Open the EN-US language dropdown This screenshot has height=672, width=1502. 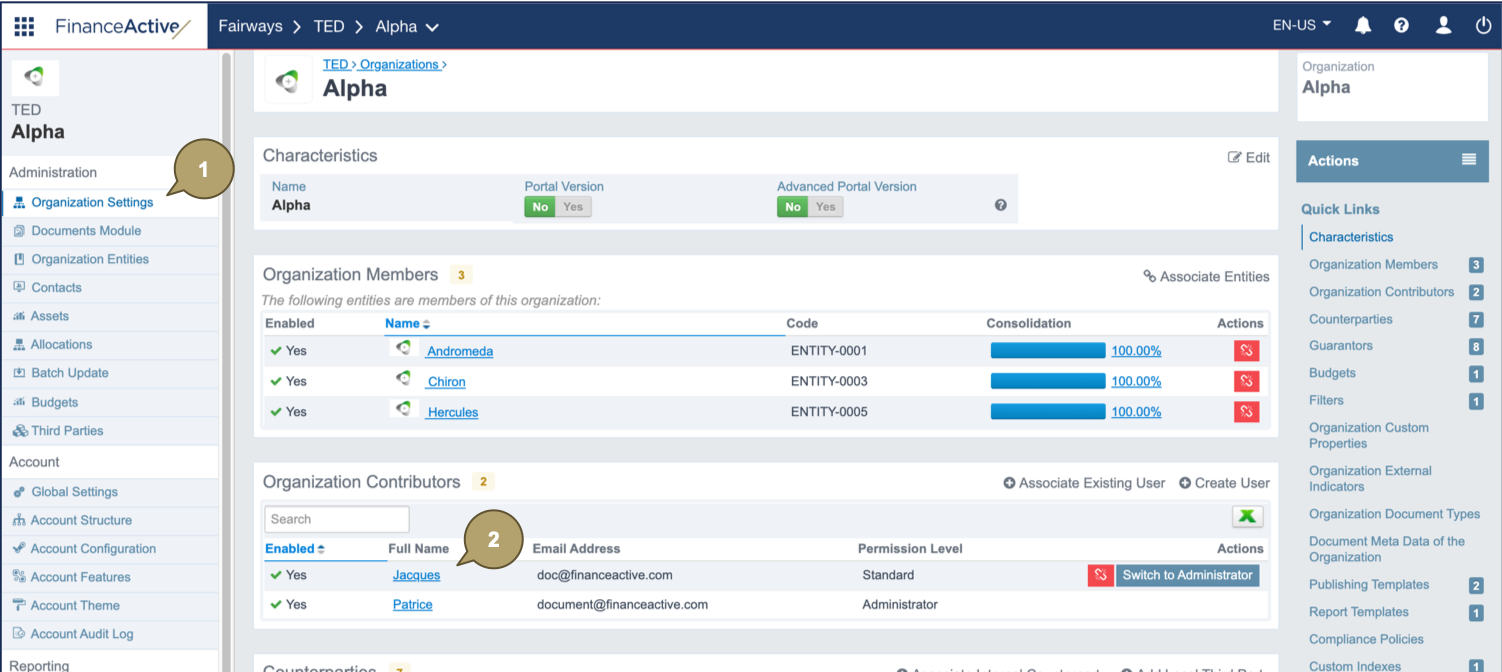[x=1301, y=25]
